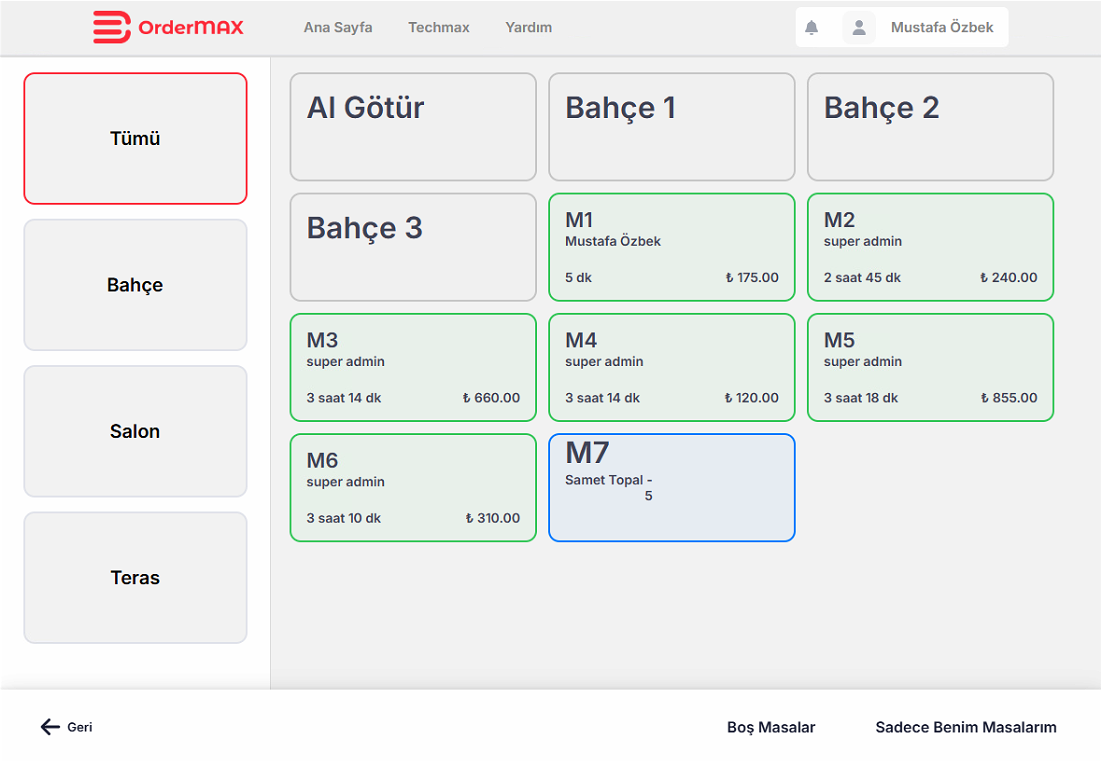1101x761 pixels.
Task: Select the Bahçe 1 table
Action: point(671,127)
